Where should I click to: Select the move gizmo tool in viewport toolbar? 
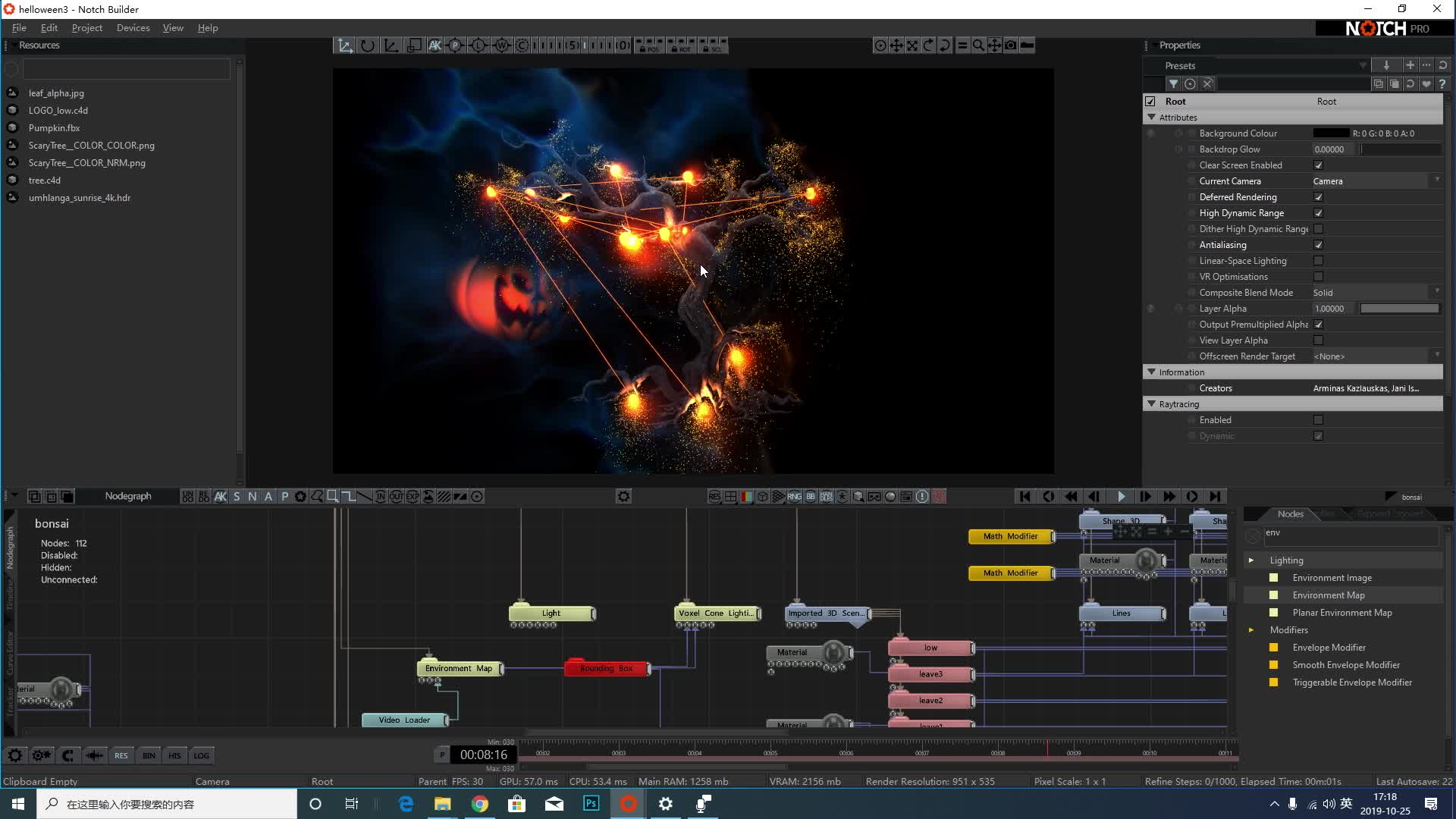tap(345, 45)
